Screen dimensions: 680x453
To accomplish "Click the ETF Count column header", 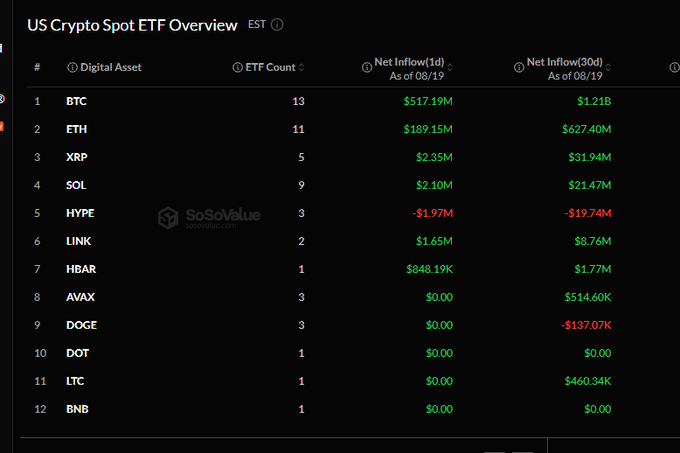I will (x=270, y=67).
